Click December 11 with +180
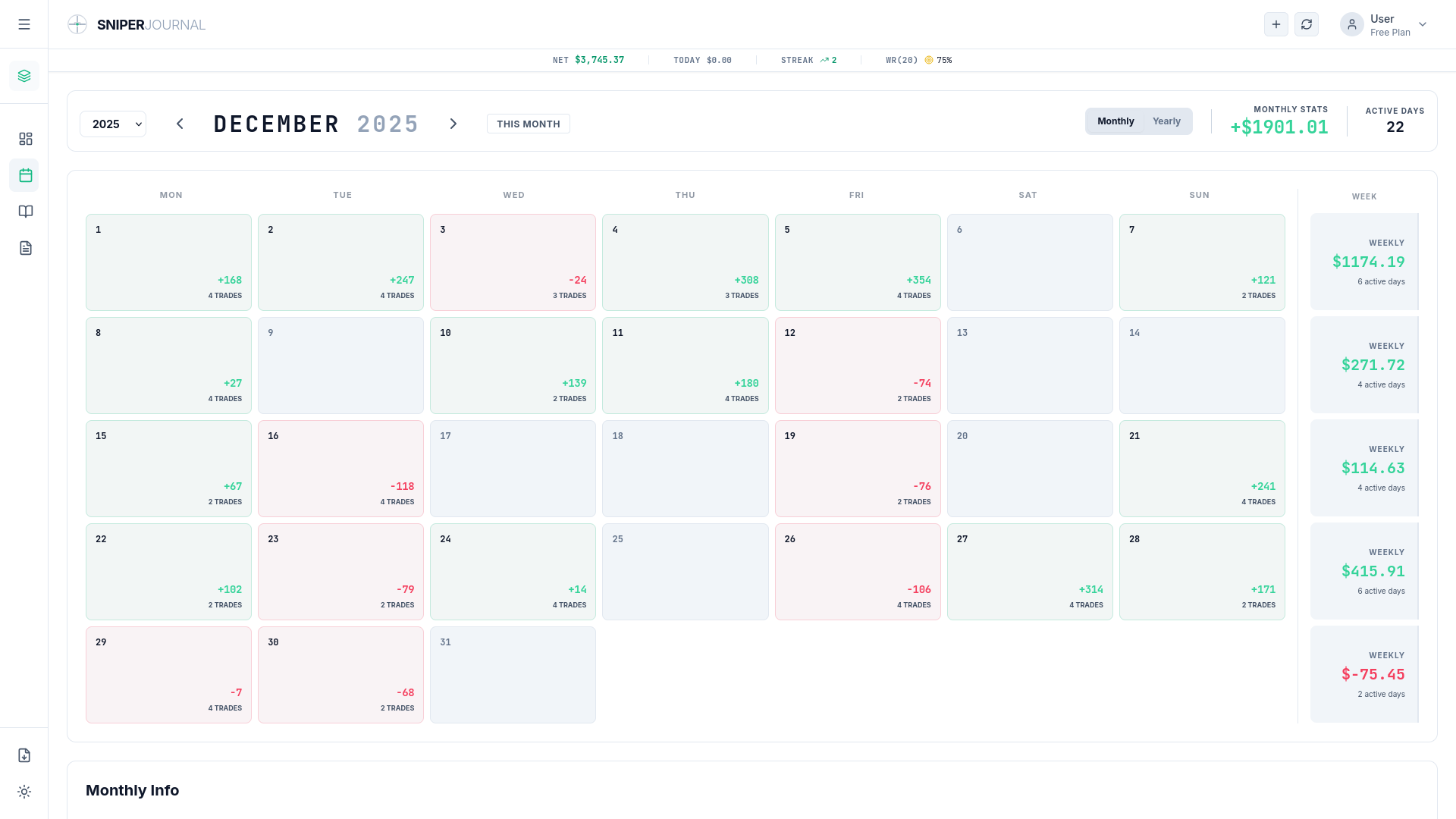The image size is (1456, 819). click(x=685, y=366)
